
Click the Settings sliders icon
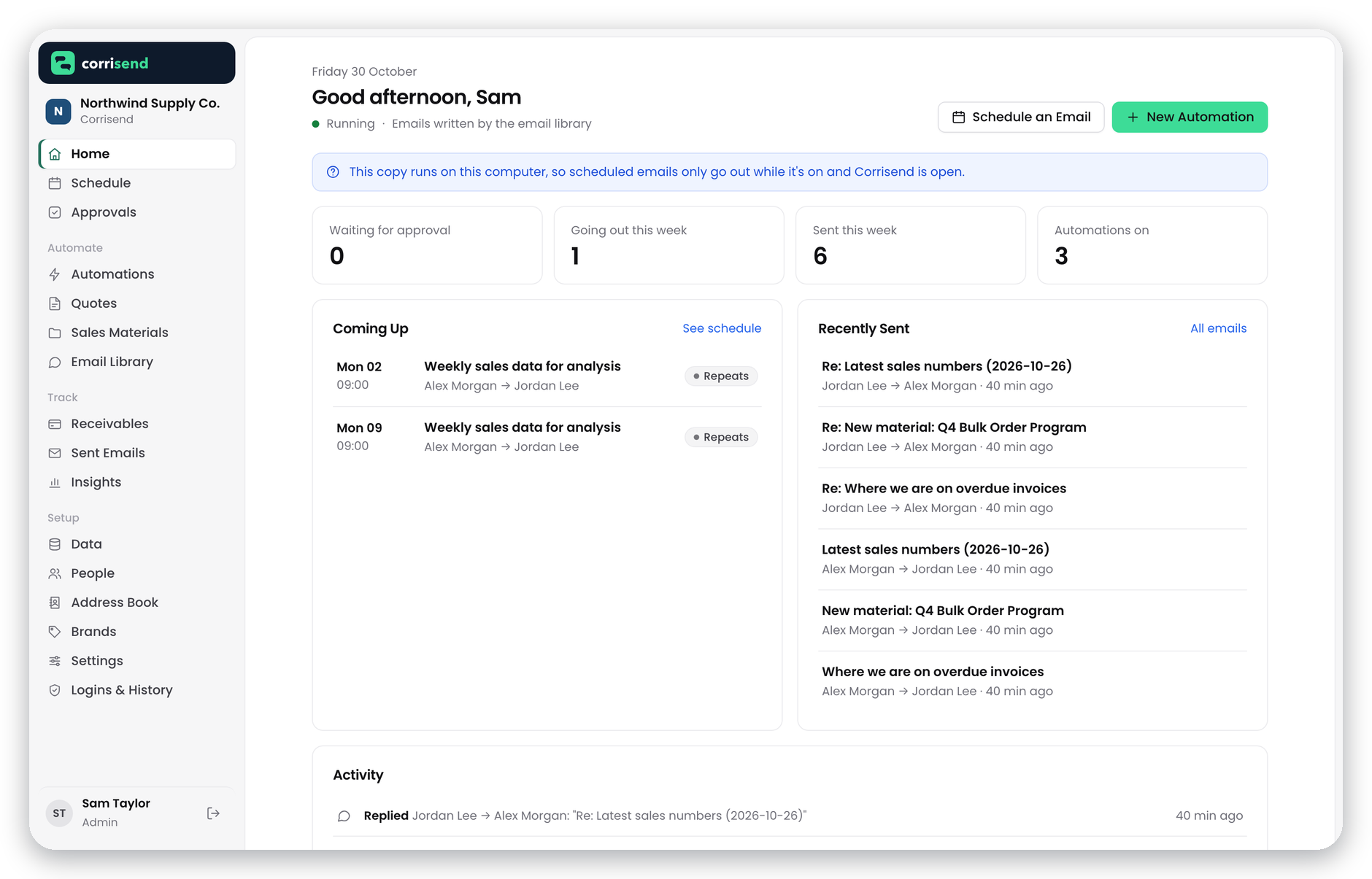coord(55,661)
